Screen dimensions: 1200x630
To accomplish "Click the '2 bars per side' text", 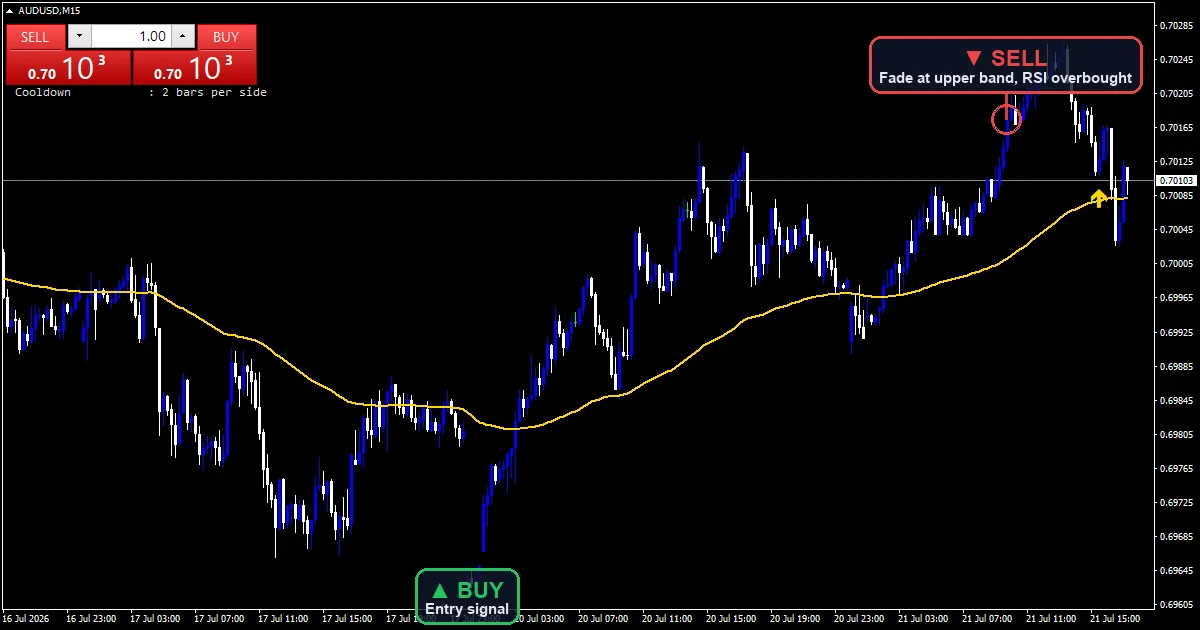I will 213,92.
